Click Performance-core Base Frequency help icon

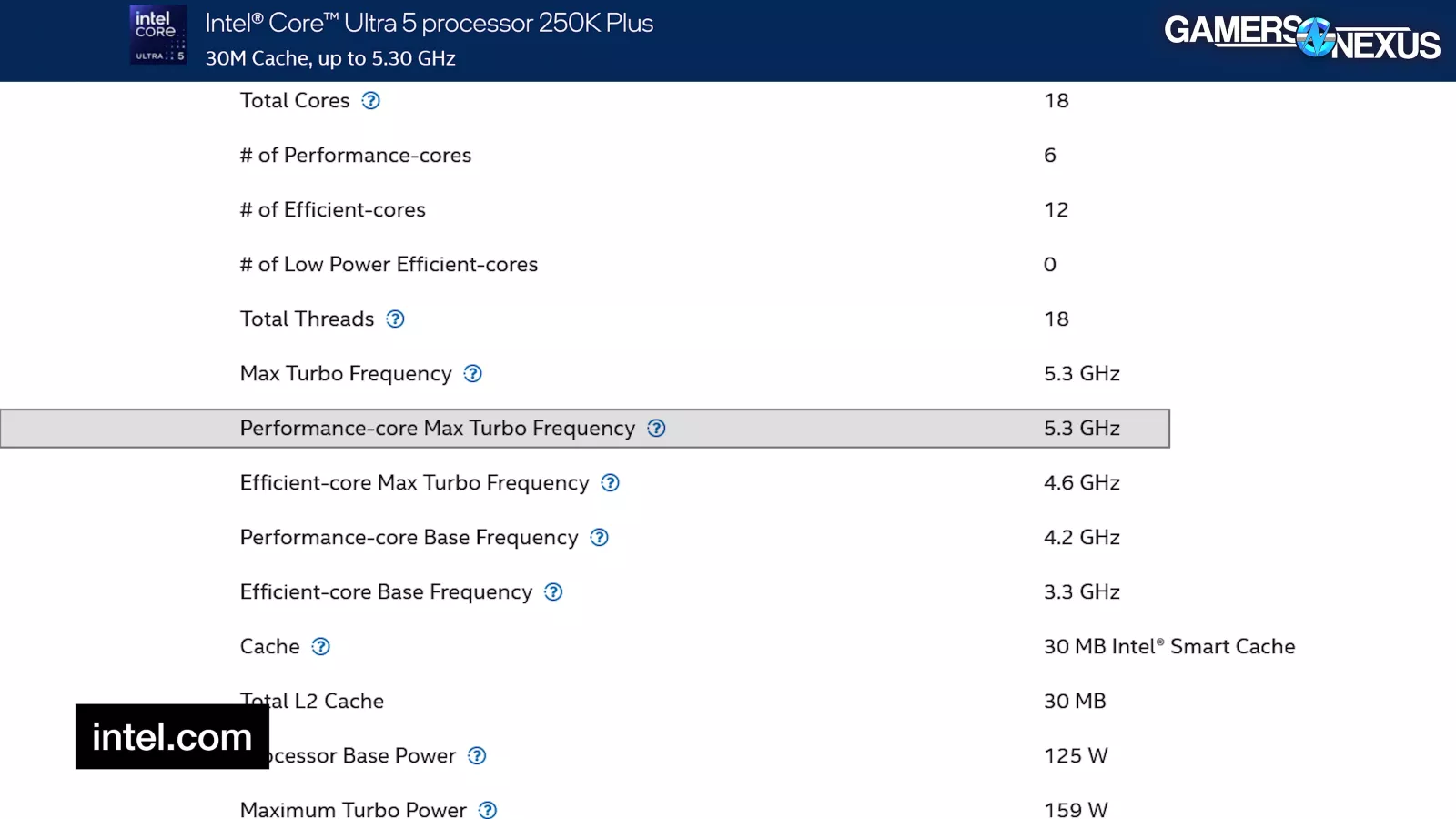coord(599,538)
